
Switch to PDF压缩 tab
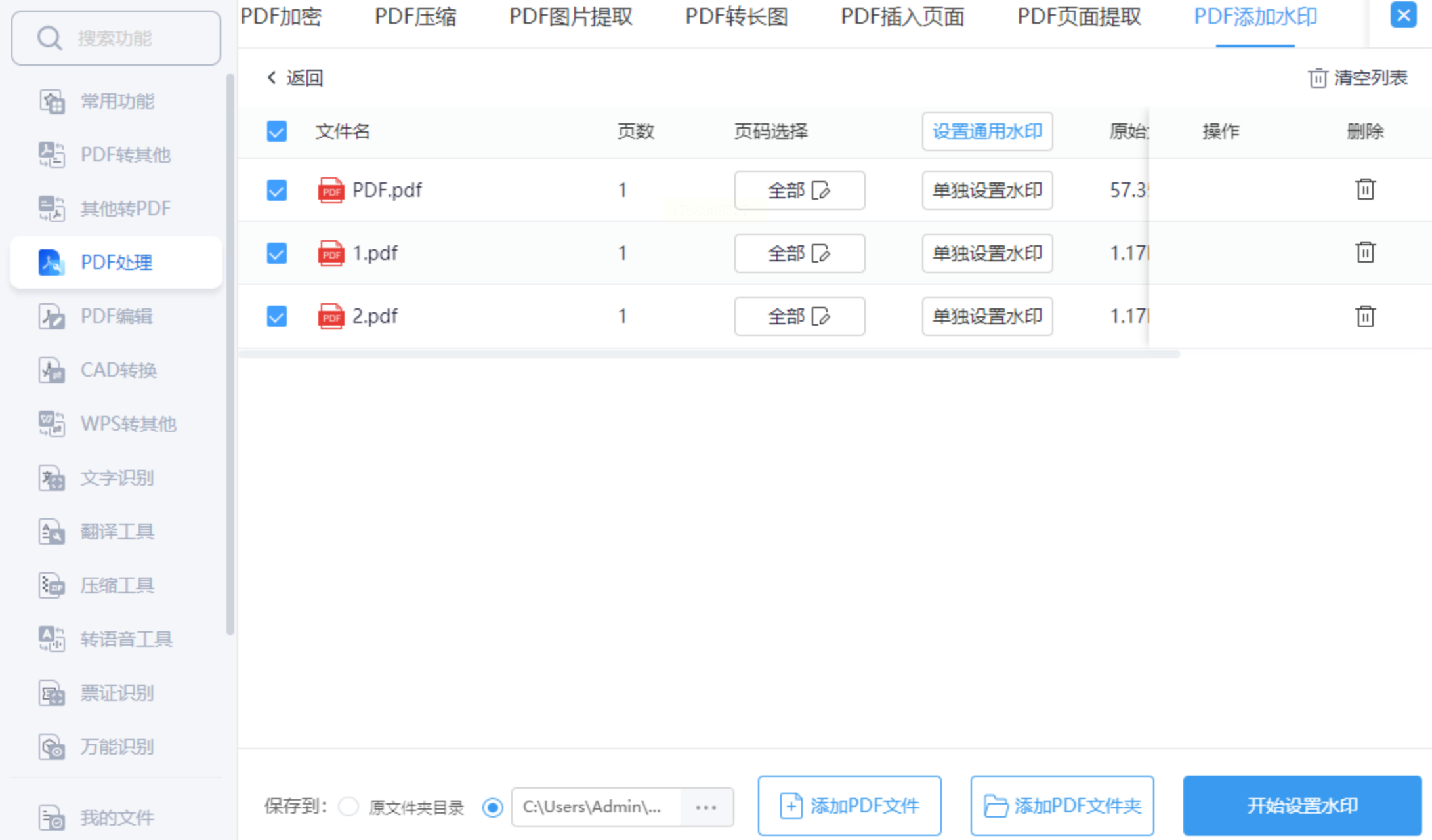coord(415,17)
